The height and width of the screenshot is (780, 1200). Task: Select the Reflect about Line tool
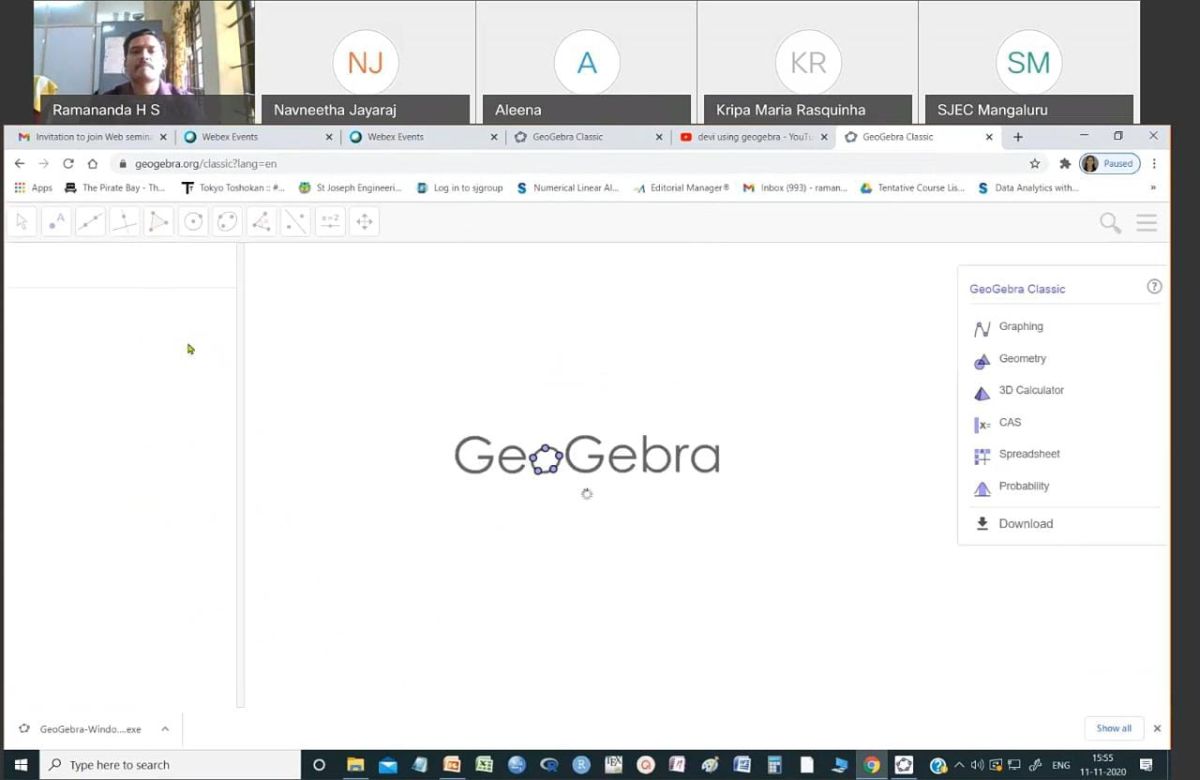point(295,222)
